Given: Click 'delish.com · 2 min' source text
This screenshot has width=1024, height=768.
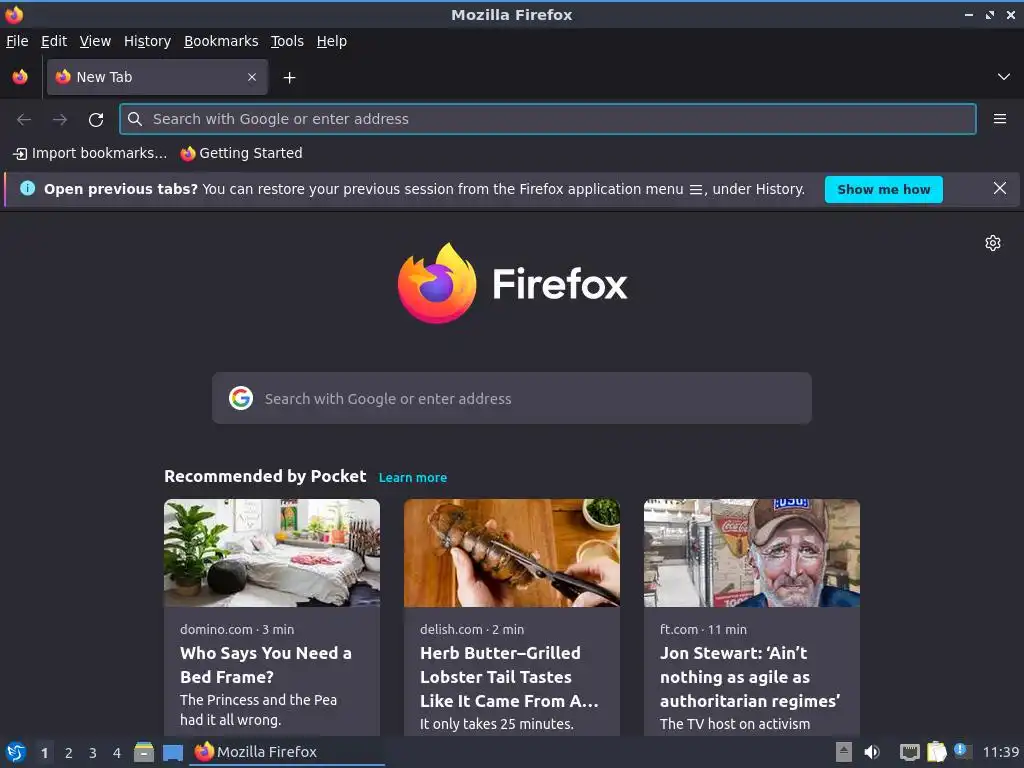Looking at the screenshot, I should click(x=472, y=630).
